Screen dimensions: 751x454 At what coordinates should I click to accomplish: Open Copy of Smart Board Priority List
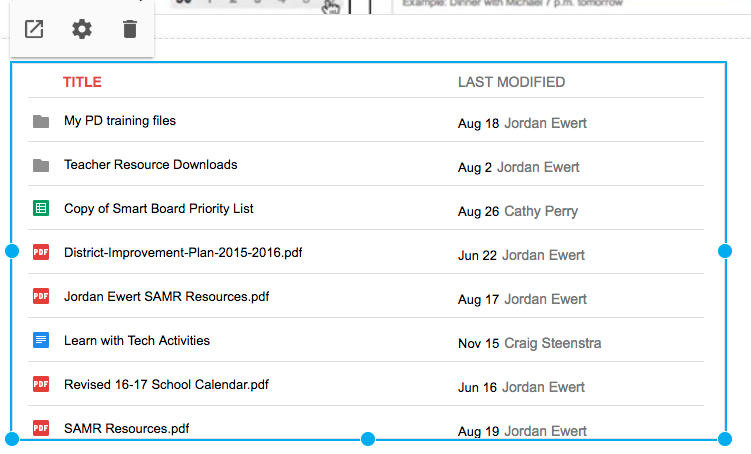tap(159, 209)
